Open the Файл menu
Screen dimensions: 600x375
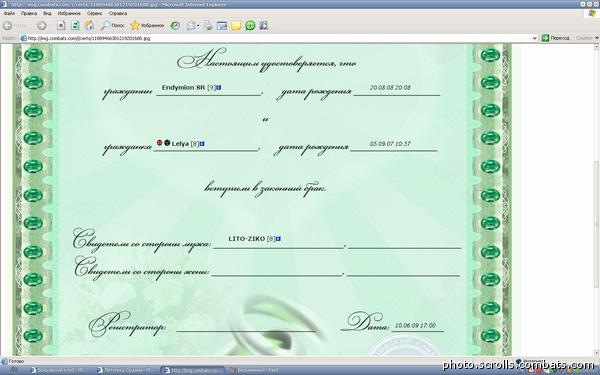pyautogui.click(x=9, y=13)
